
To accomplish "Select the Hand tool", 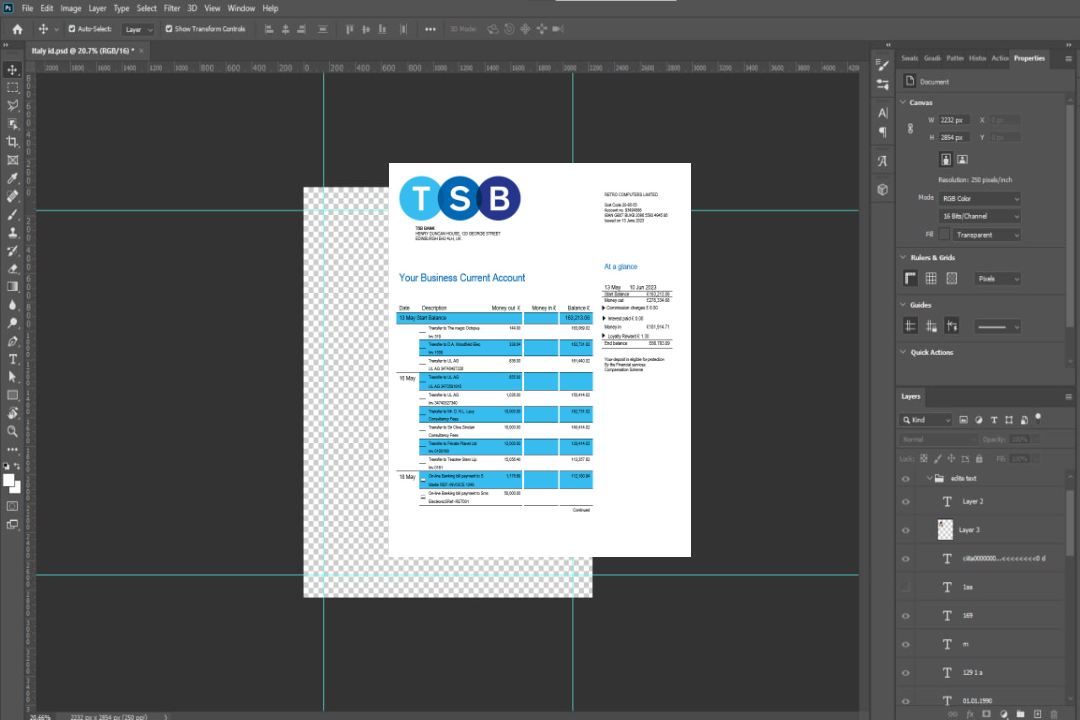I will click(x=12, y=413).
